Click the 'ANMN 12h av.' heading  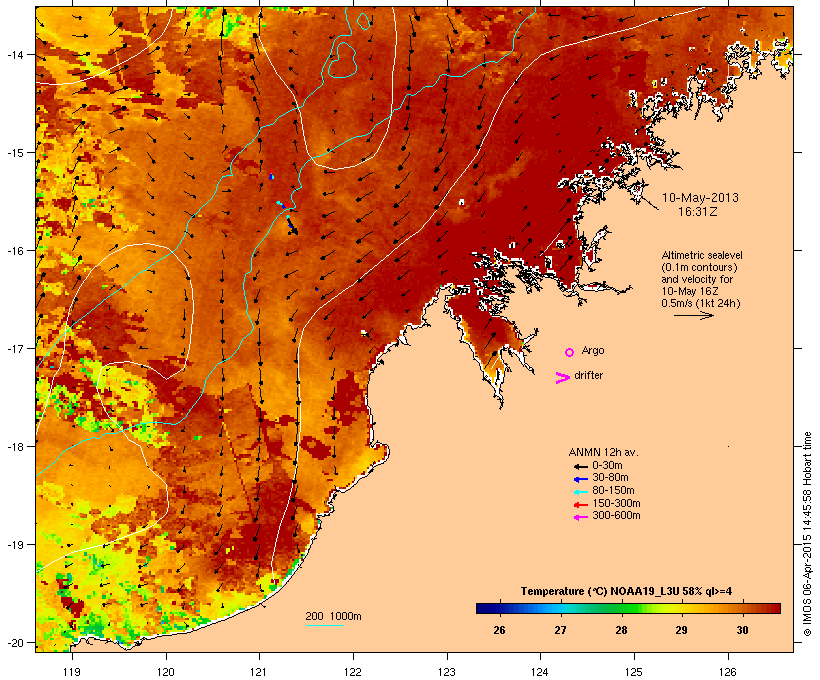603,452
